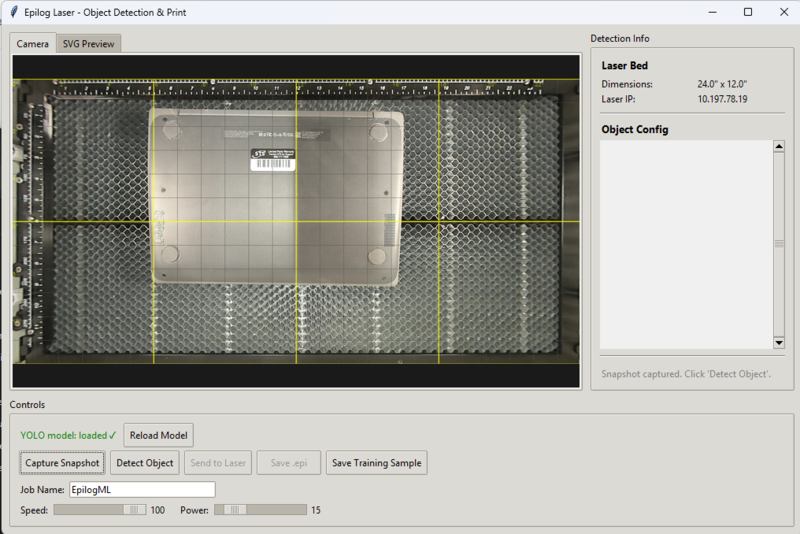Image resolution: width=800 pixels, height=534 pixels.
Task: Click the 'YOLO model: loaded' status text
Action: pyautogui.click(x=68, y=435)
